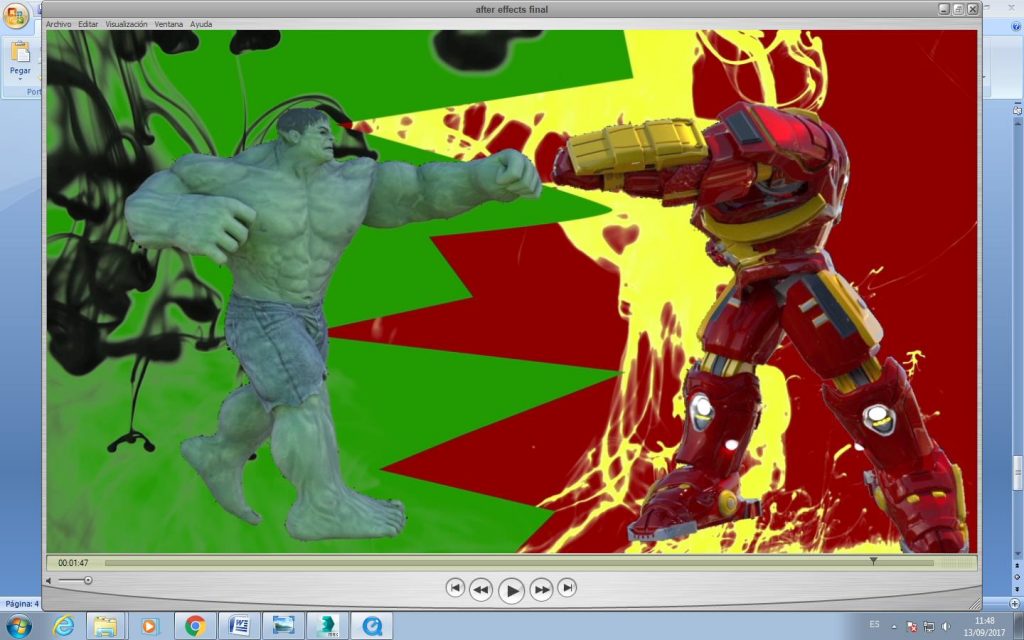1024x640 pixels.
Task: Switch to Microsoft Word on the taskbar
Action: tap(240, 625)
